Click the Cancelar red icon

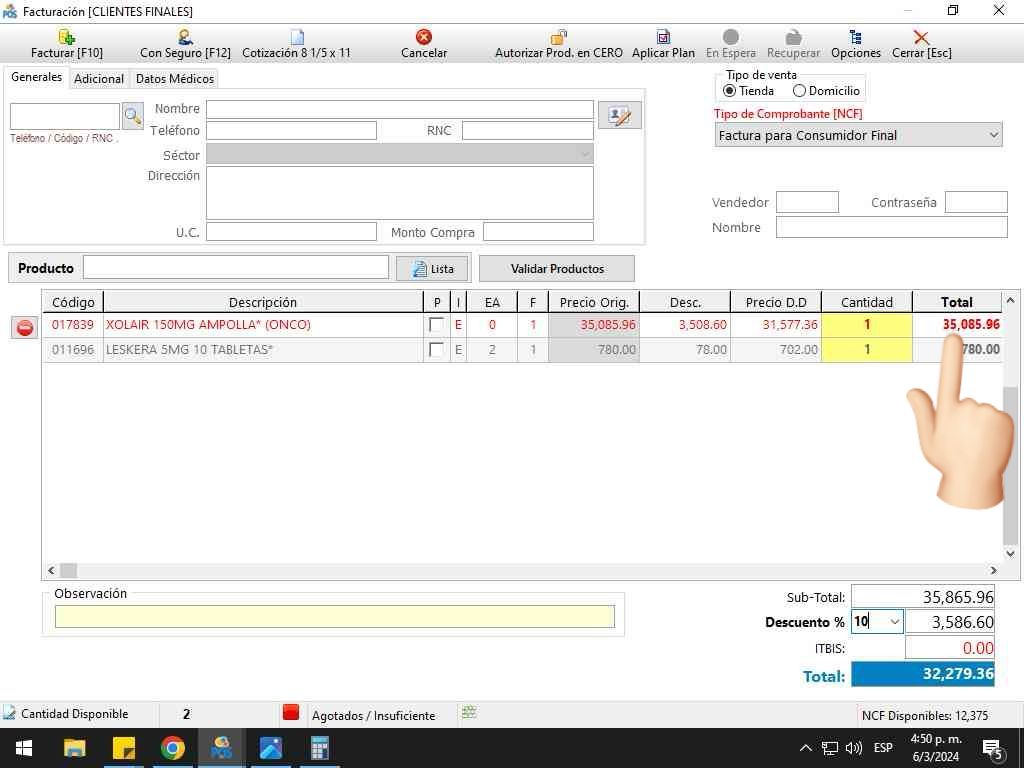424,37
